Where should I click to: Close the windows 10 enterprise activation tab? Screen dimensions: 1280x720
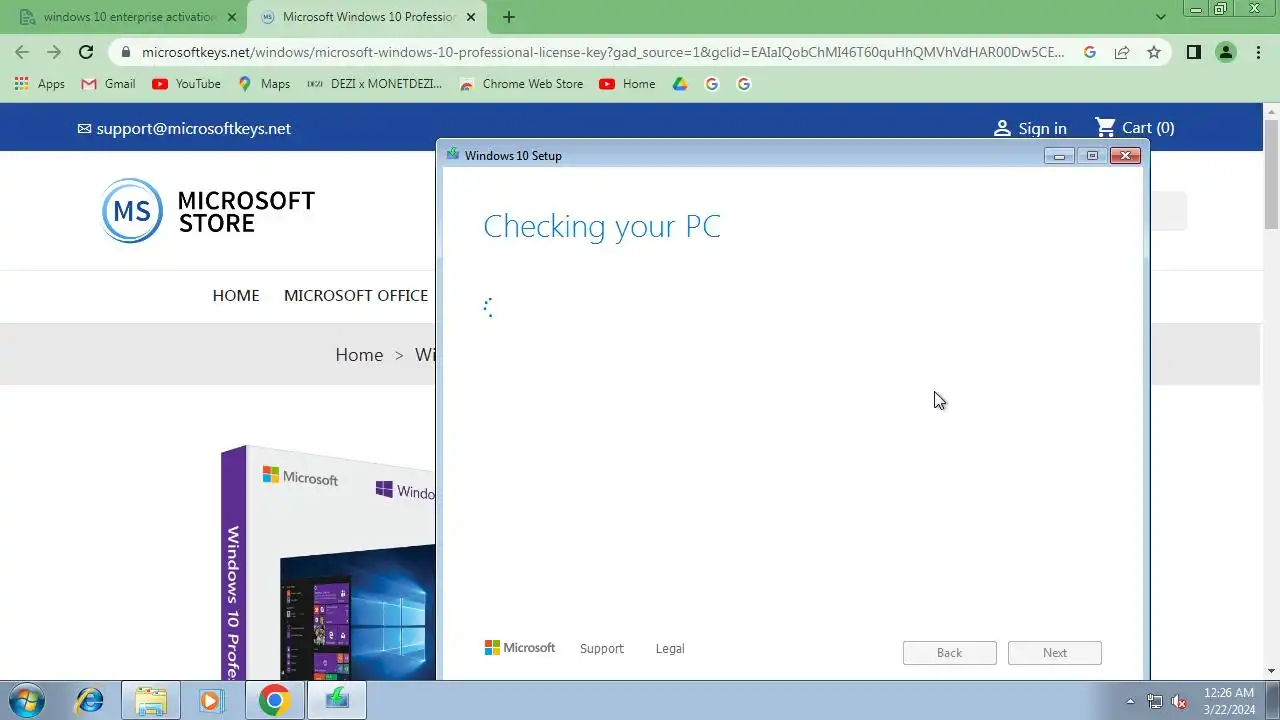[x=232, y=17]
